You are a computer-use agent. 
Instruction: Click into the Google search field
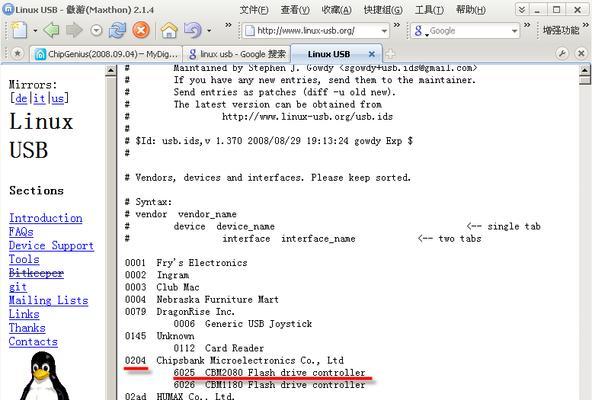tap(468, 31)
